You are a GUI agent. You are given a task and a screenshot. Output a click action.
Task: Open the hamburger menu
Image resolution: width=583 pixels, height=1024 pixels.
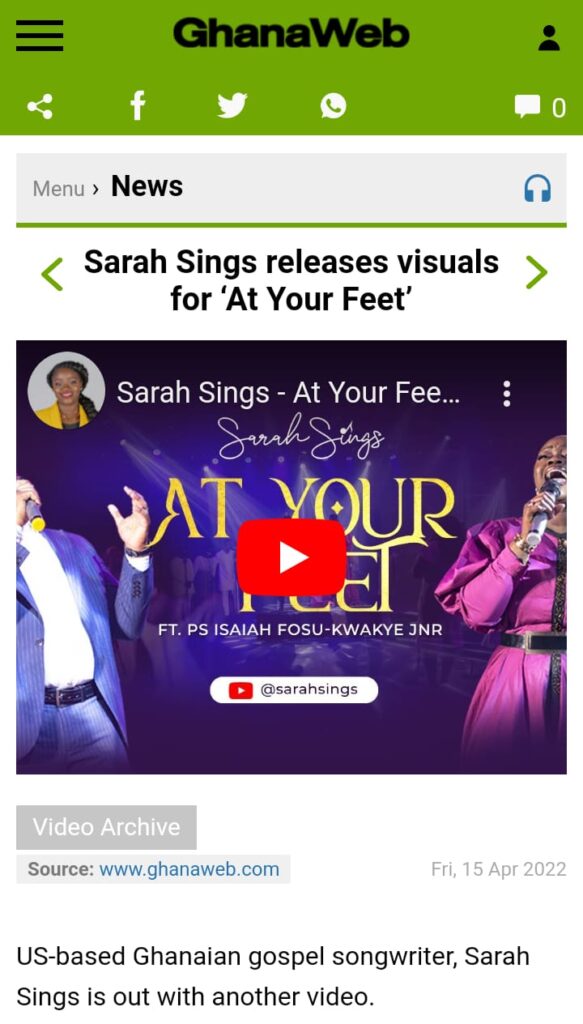click(40, 35)
